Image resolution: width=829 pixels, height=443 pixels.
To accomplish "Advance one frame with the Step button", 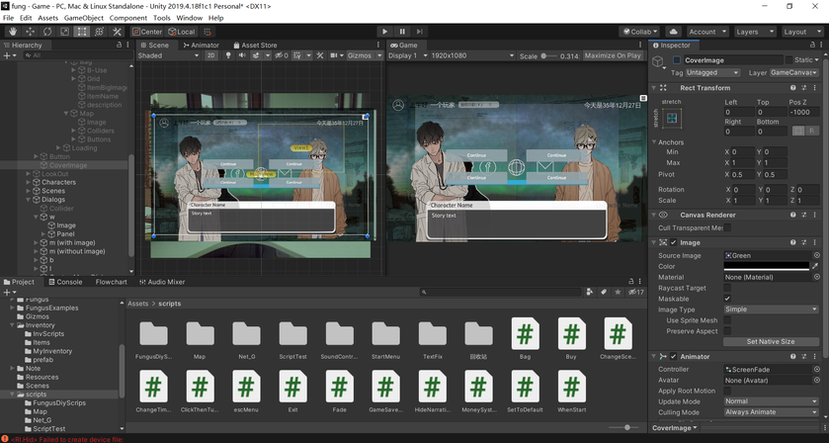I will (x=419, y=32).
